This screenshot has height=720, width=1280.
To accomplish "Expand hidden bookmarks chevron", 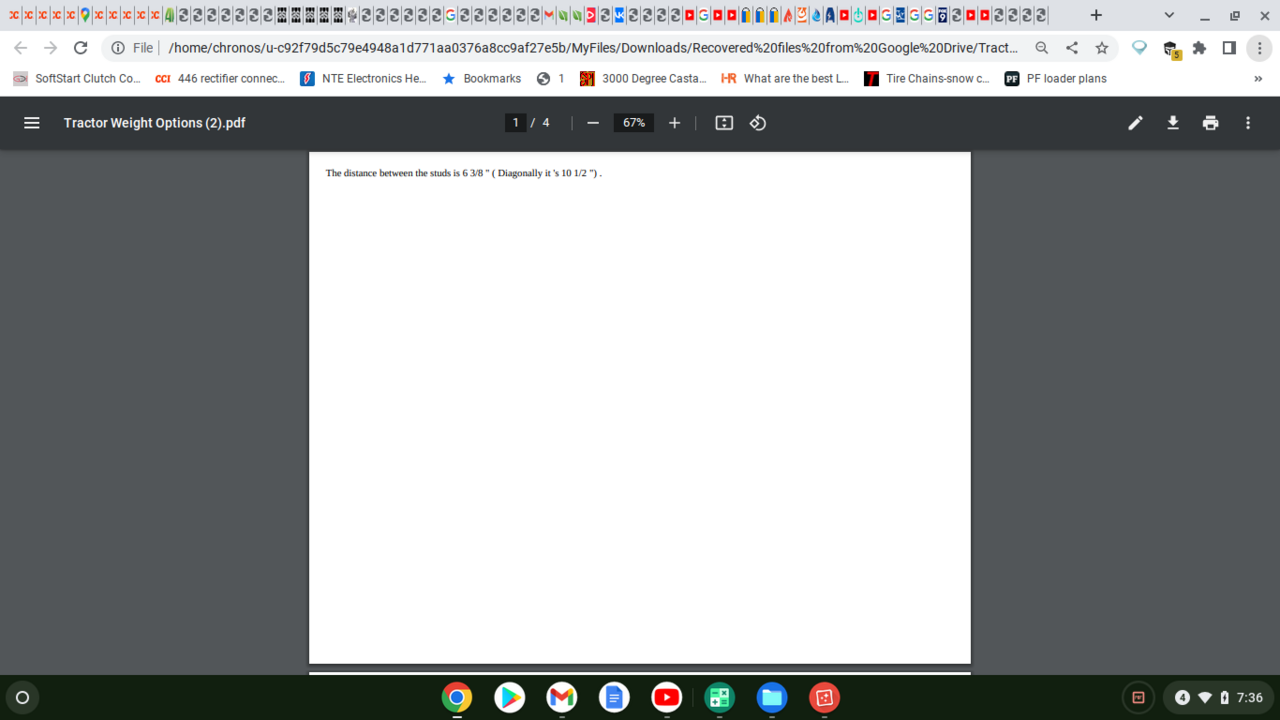I will [1258, 79].
